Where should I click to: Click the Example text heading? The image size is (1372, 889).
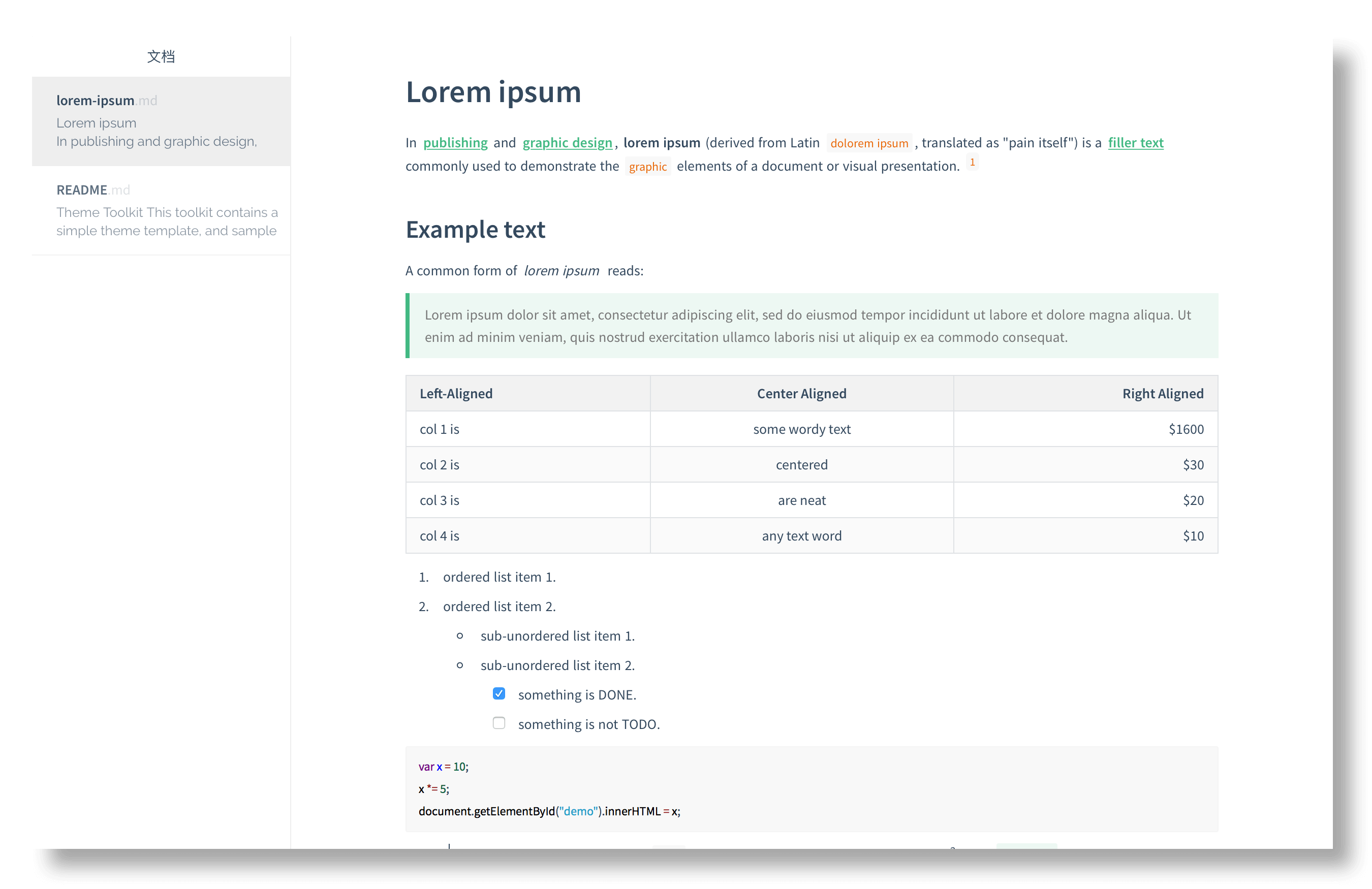(475, 230)
